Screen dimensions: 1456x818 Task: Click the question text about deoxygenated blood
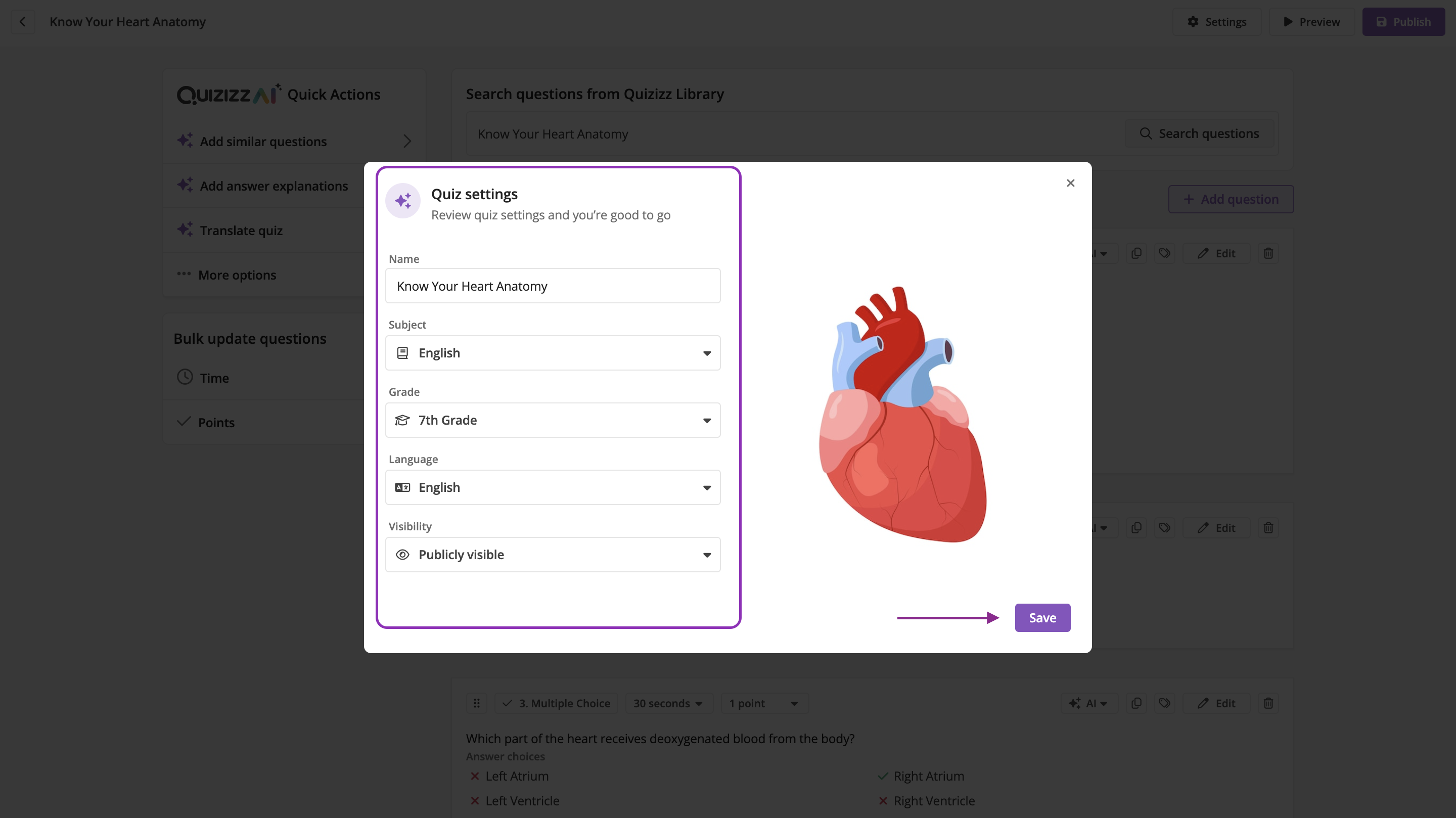click(x=660, y=738)
